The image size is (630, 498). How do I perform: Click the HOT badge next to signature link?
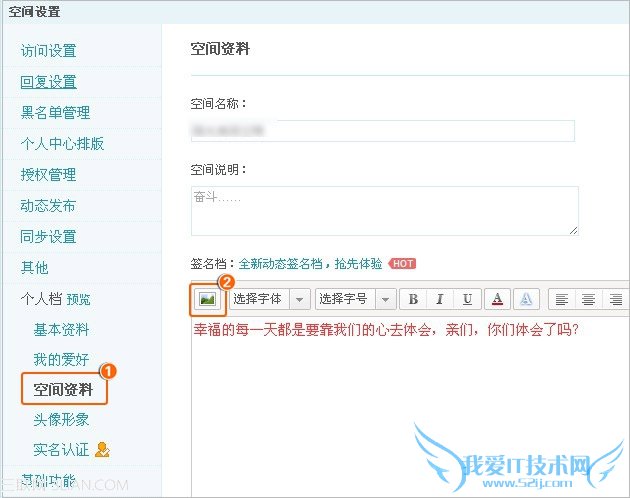(x=402, y=264)
